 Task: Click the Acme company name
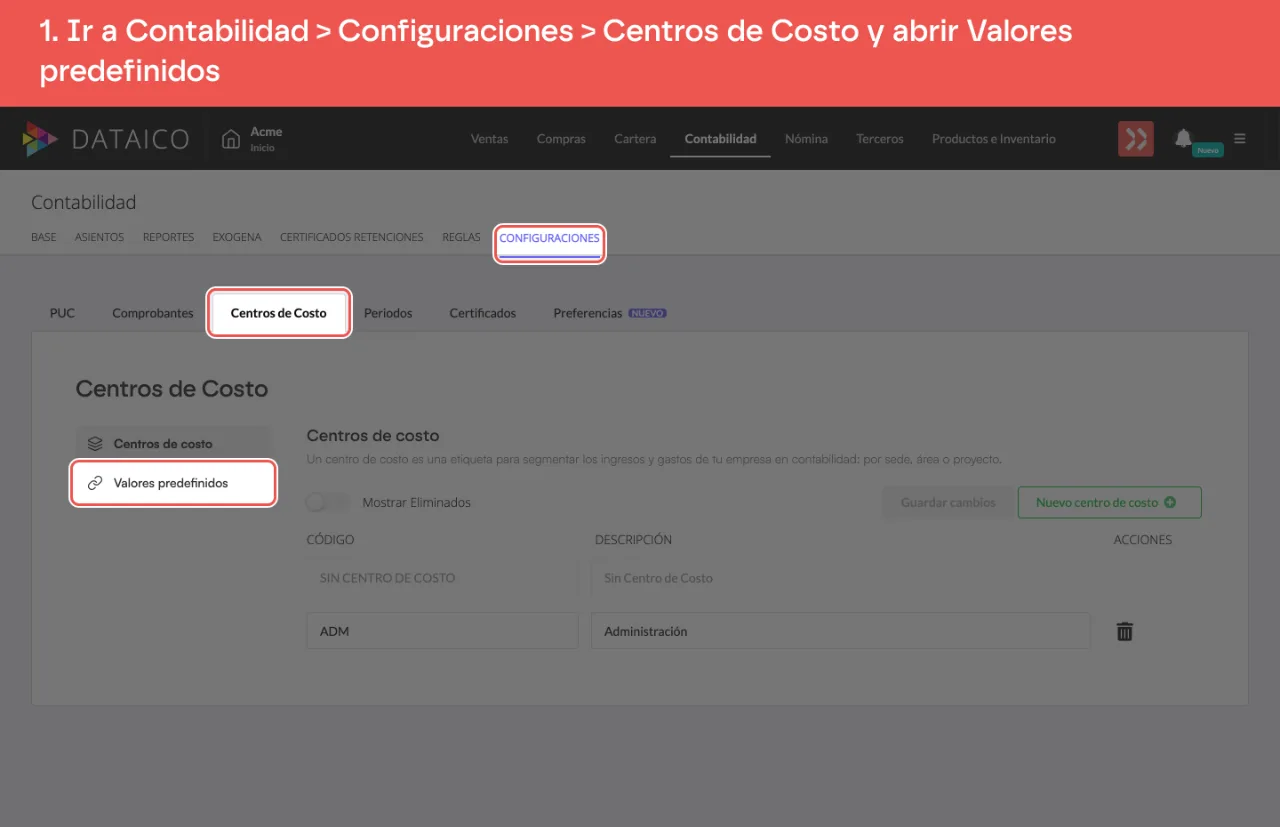[266, 132]
